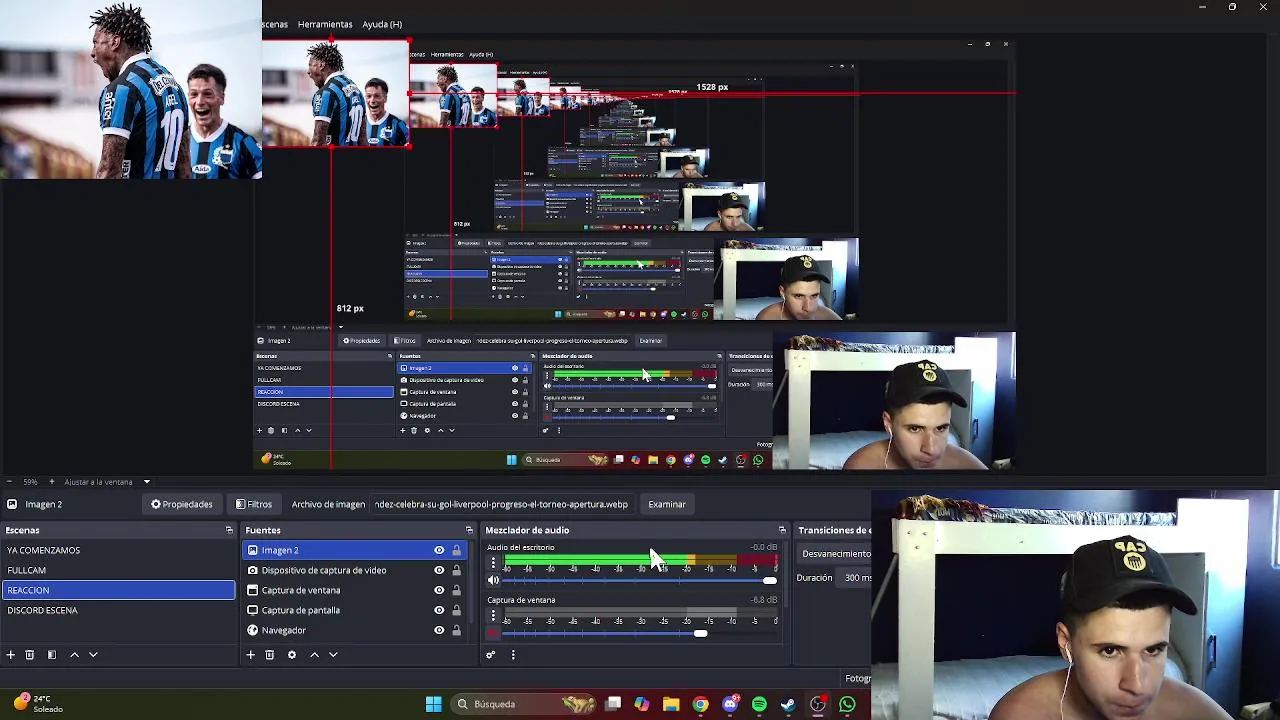The width and height of the screenshot is (1280, 720).
Task: Click Examinar to browse image file
Action: (667, 505)
